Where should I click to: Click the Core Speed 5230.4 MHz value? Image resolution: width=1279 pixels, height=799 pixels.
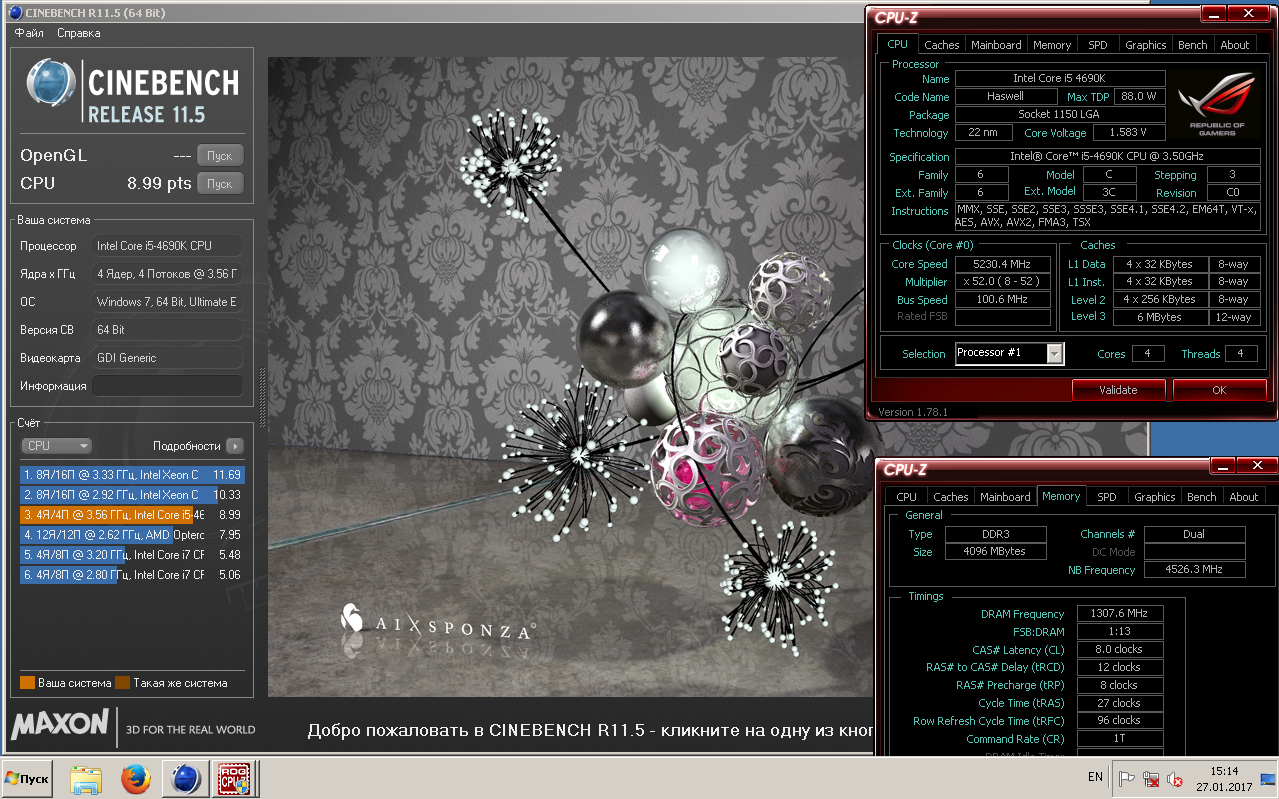pyautogui.click(x=1003, y=264)
